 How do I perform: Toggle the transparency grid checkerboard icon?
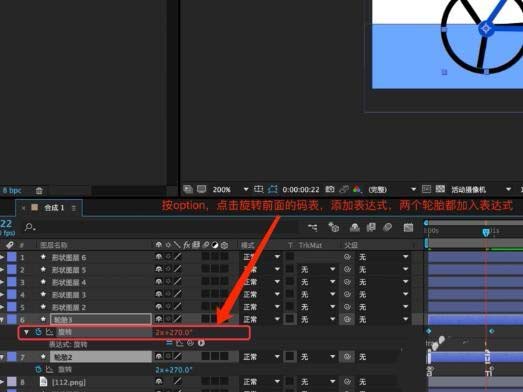pyautogui.click(x=440, y=189)
